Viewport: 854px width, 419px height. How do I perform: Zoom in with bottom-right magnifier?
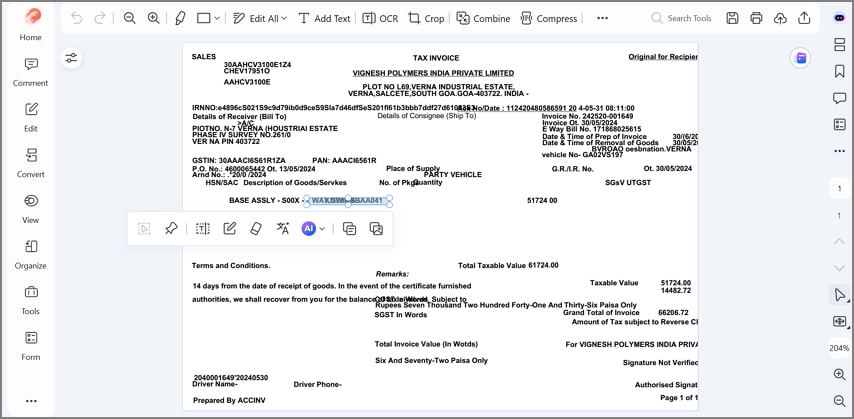point(839,374)
